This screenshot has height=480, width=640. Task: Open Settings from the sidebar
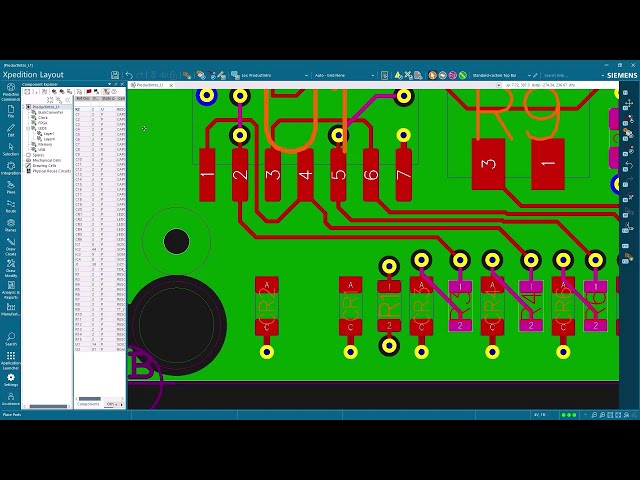tap(11, 380)
